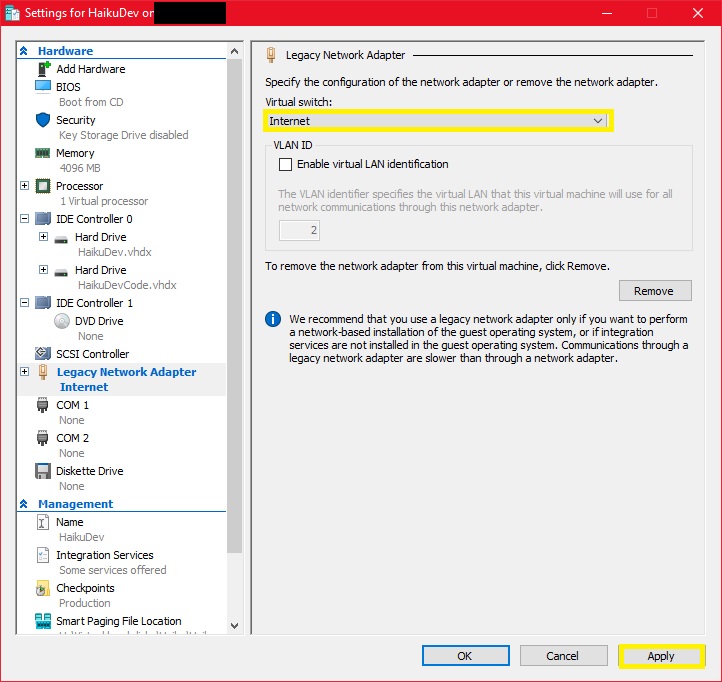Select the SCSI Controller icon
This screenshot has width=722, height=682.
click(x=43, y=354)
